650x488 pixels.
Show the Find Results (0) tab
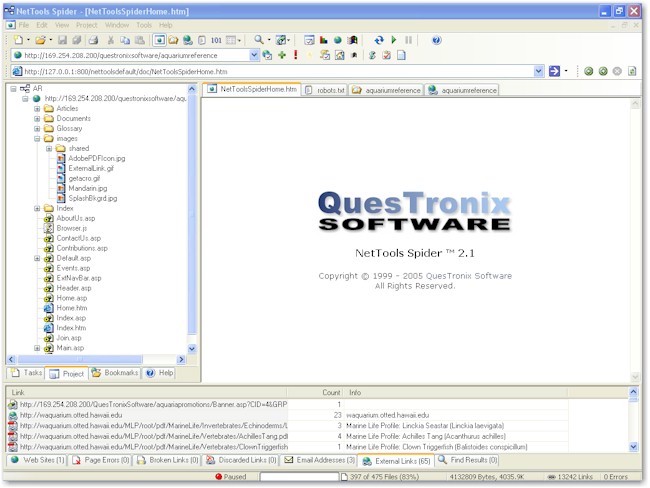coord(468,460)
